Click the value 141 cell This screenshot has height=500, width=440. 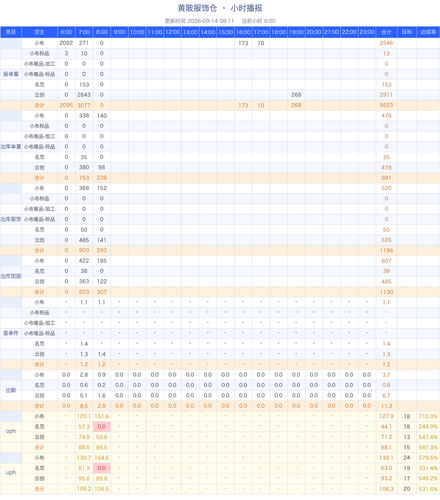click(x=102, y=240)
